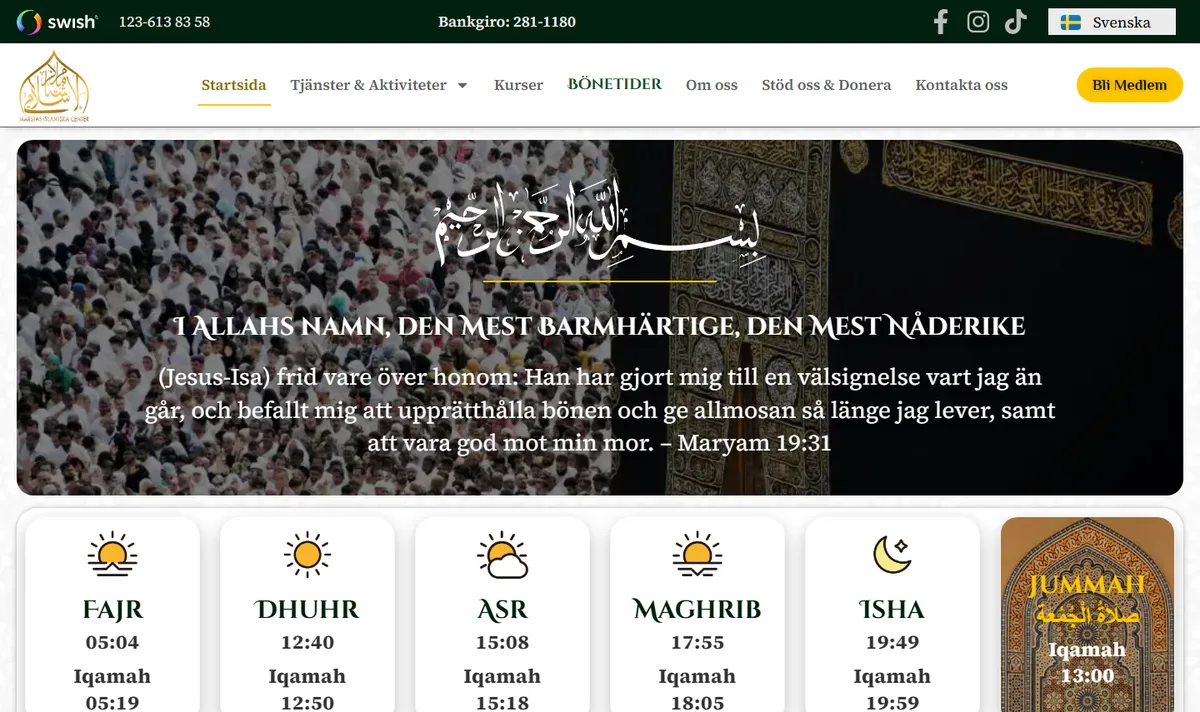Go to Startsida menu item
1200x712 pixels.
(234, 85)
